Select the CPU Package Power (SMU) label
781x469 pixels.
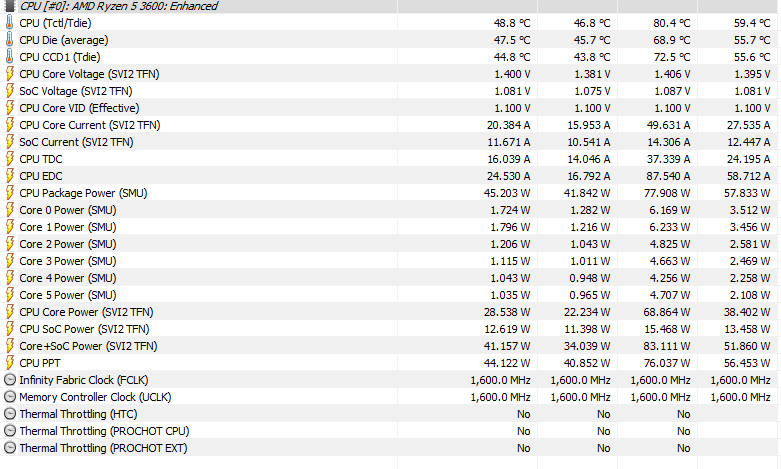(83, 193)
